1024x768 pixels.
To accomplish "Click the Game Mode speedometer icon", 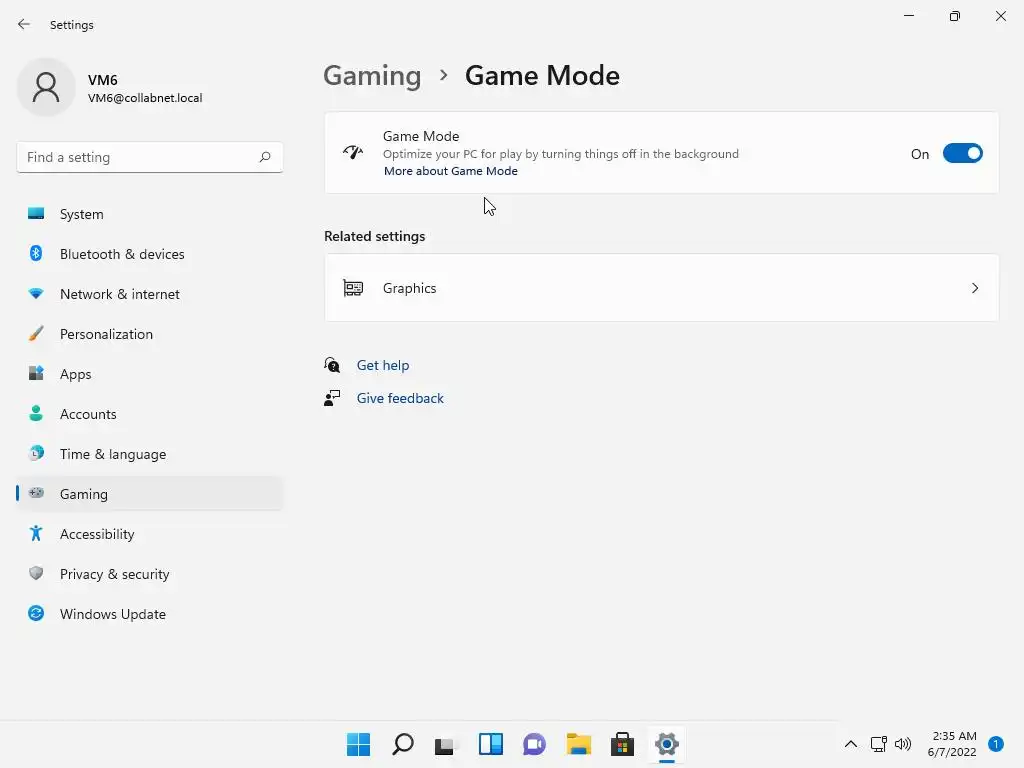I will coord(353,153).
